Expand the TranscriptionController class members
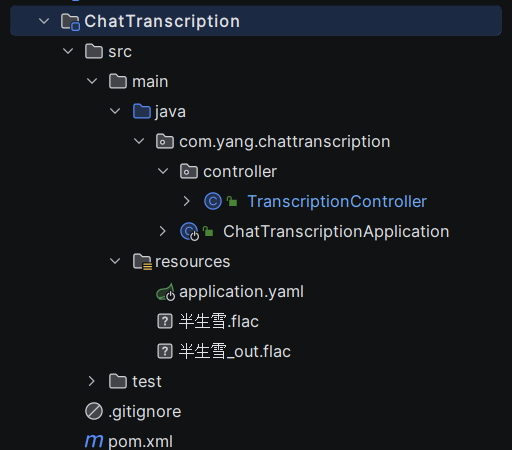Screen dimensions: 512x450 pyautogui.click(x=186, y=201)
